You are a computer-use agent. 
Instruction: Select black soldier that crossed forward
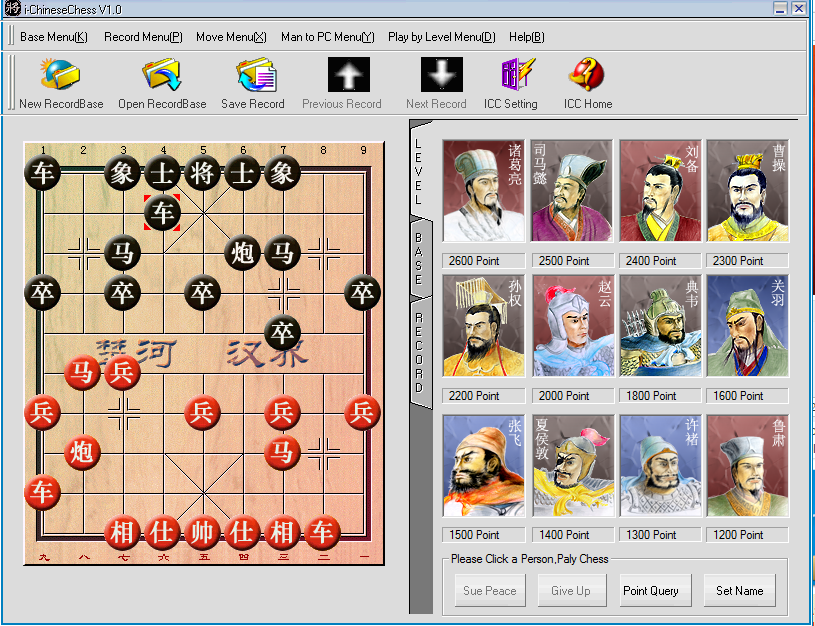point(282,333)
